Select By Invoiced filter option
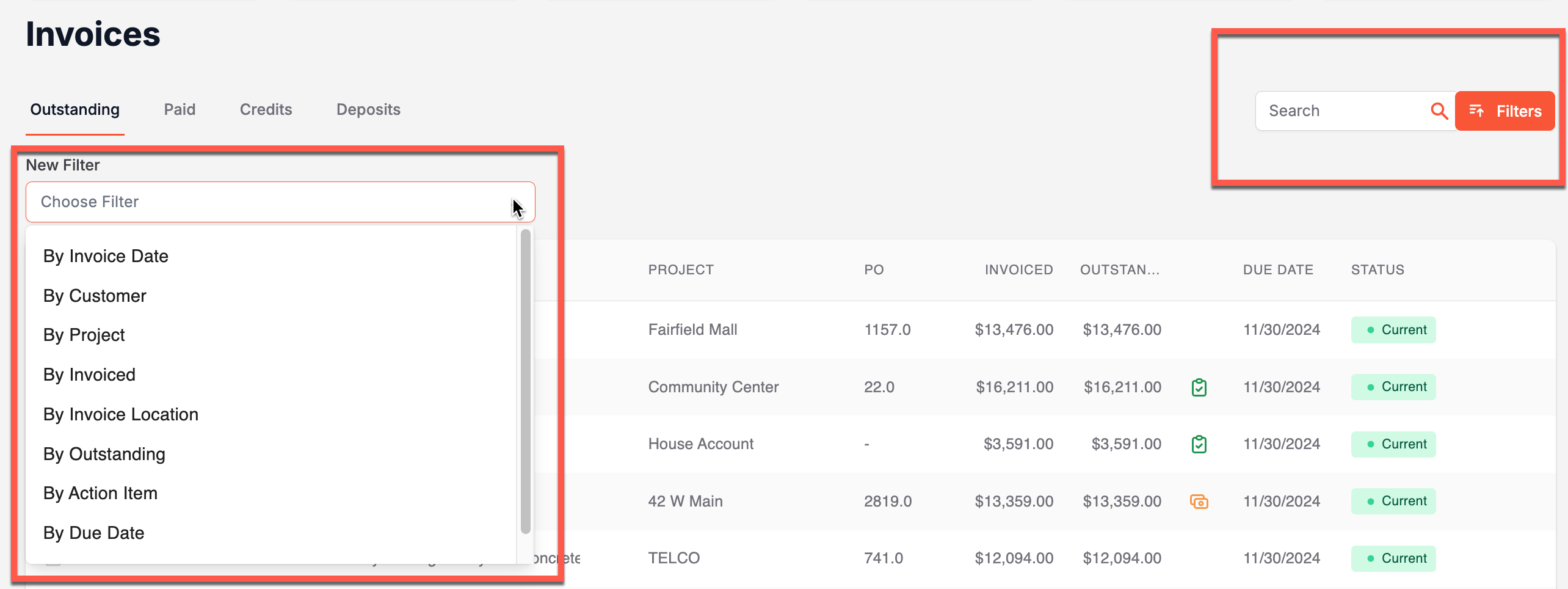1568x589 pixels. (x=89, y=375)
